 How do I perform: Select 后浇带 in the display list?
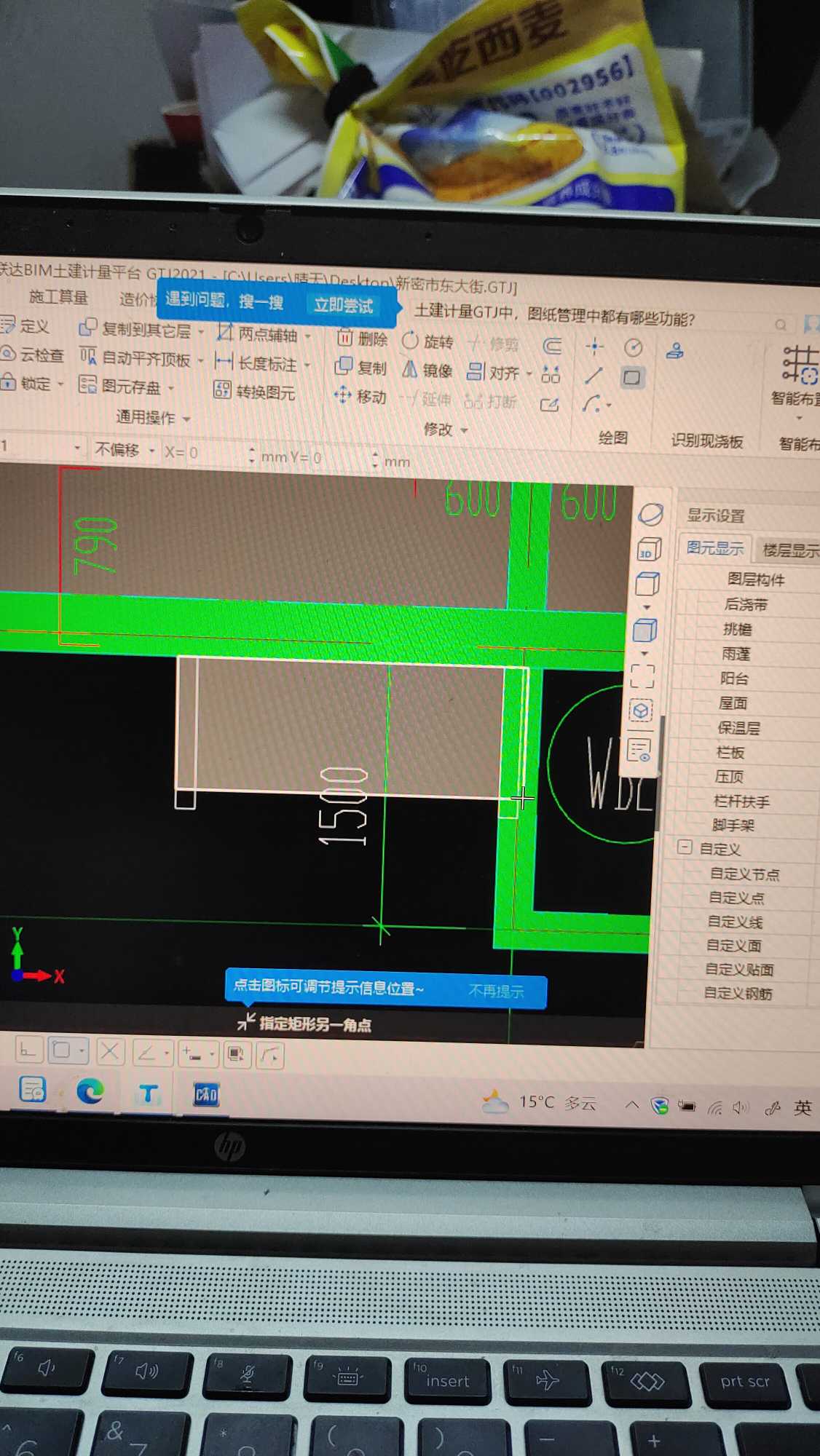pyautogui.click(x=746, y=604)
